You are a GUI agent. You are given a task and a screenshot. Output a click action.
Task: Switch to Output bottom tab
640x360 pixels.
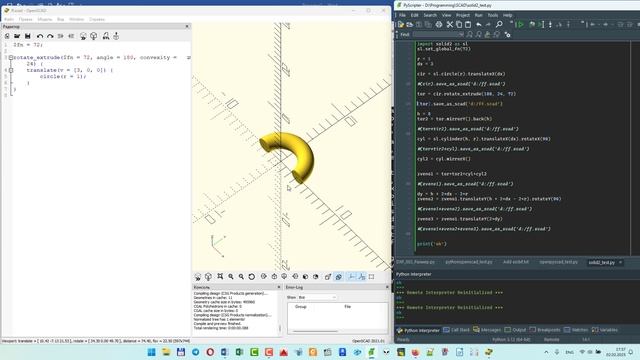click(x=516, y=330)
